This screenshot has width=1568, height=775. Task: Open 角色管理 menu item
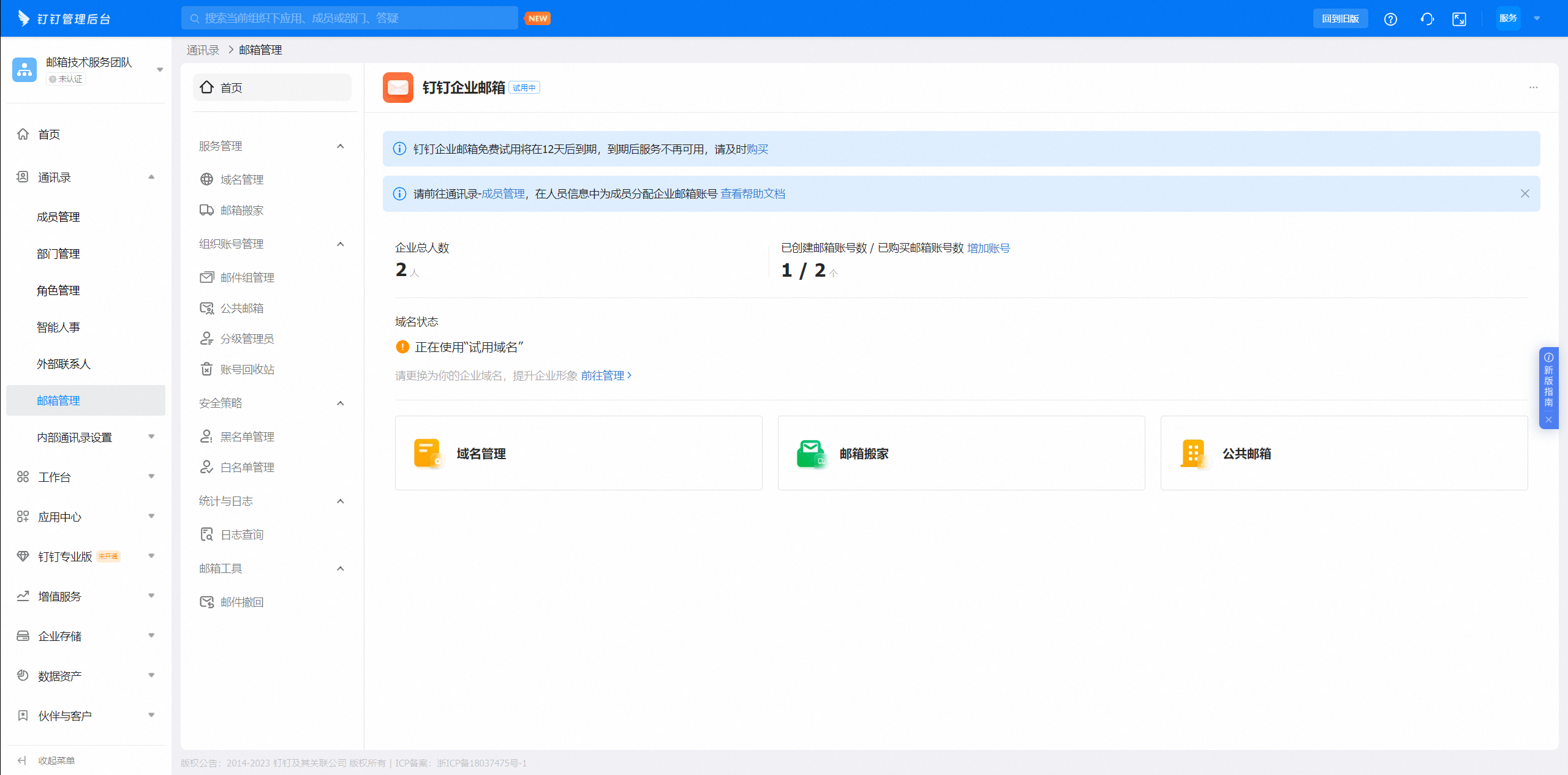click(86, 290)
